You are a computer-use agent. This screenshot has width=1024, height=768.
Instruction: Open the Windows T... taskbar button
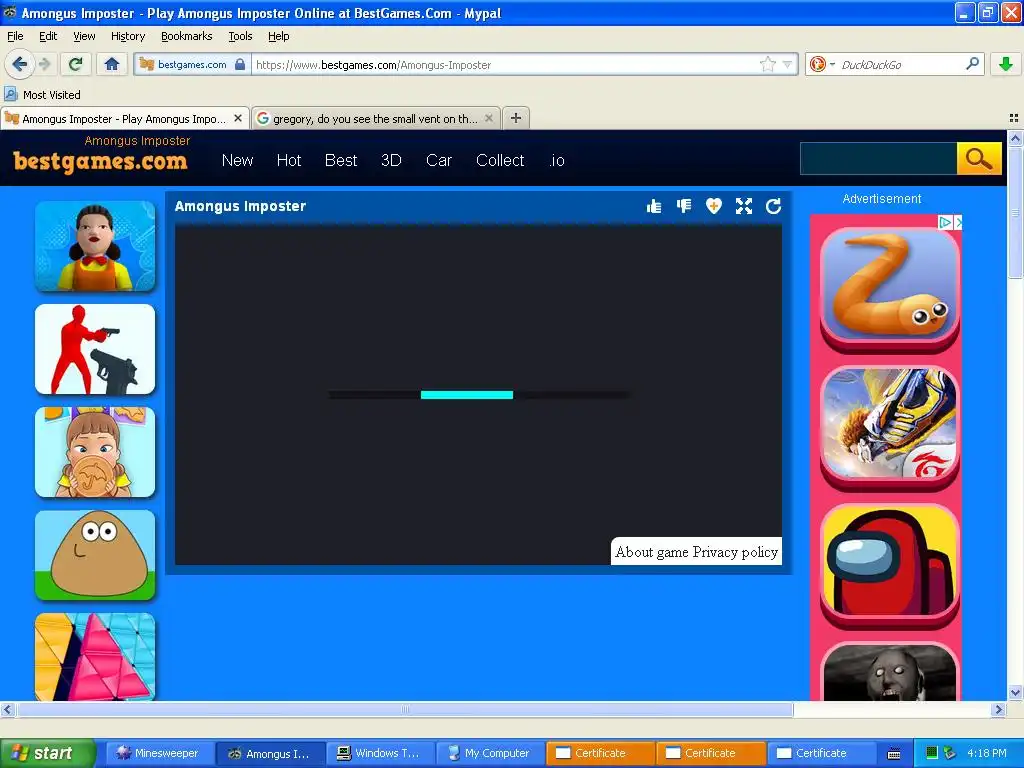pyautogui.click(x=379, y=753)
